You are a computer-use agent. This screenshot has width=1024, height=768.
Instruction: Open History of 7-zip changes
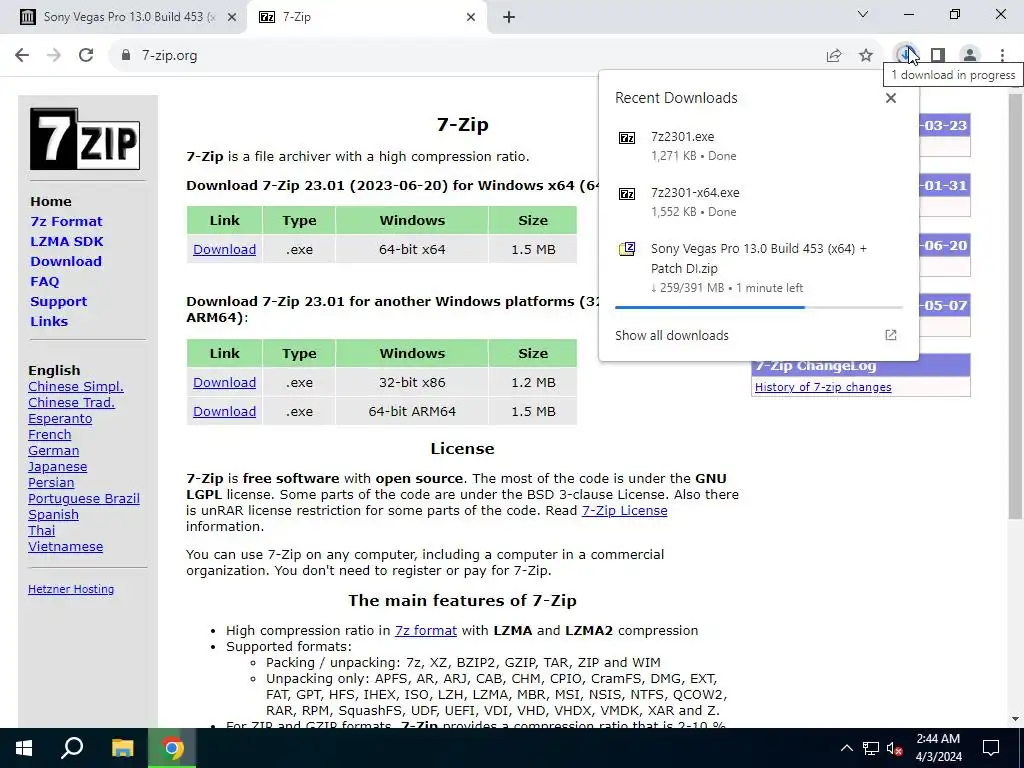pyautogui.click(x=823, y=387)
